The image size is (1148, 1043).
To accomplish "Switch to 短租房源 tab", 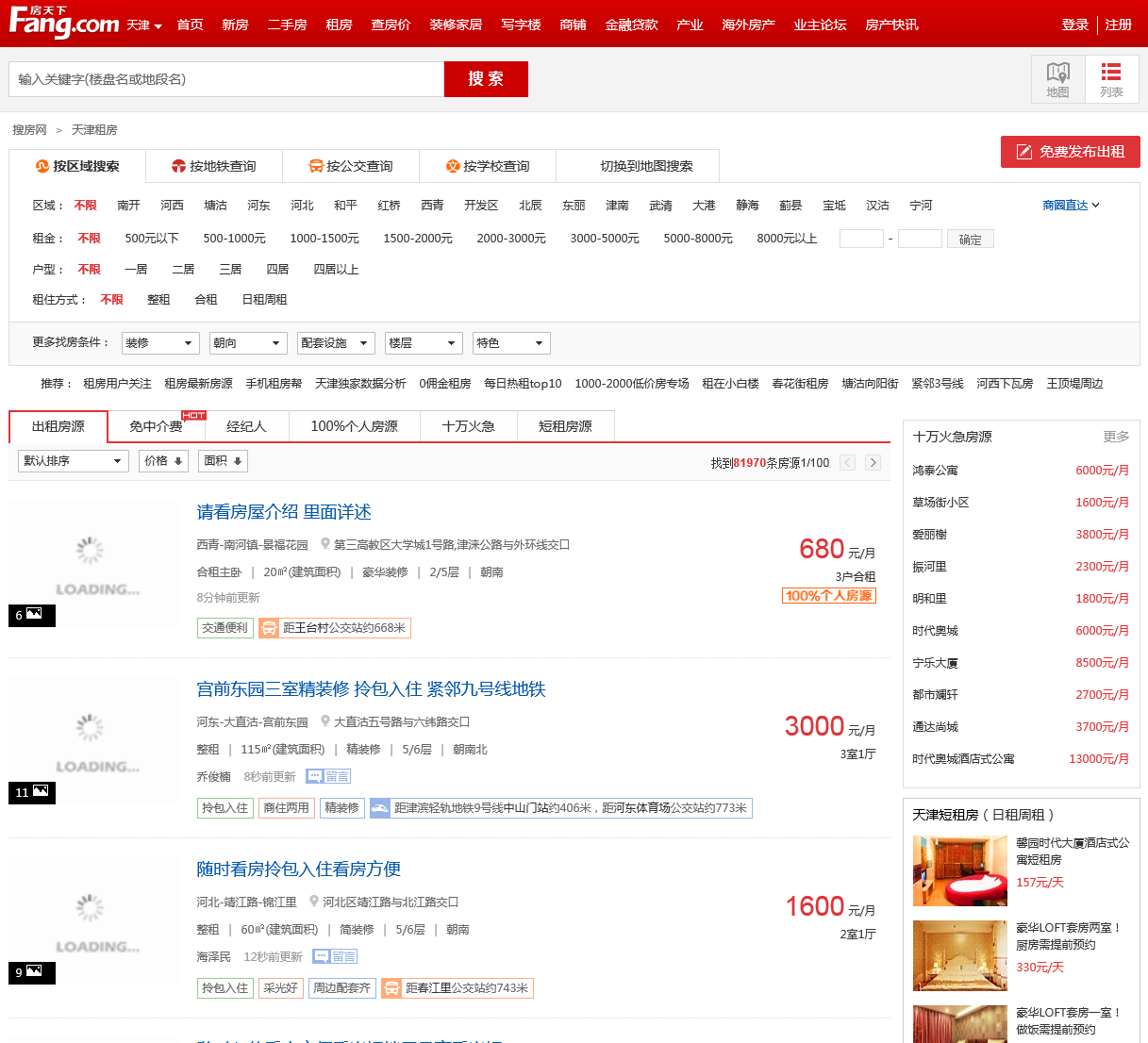I will (x=565, y=426).
